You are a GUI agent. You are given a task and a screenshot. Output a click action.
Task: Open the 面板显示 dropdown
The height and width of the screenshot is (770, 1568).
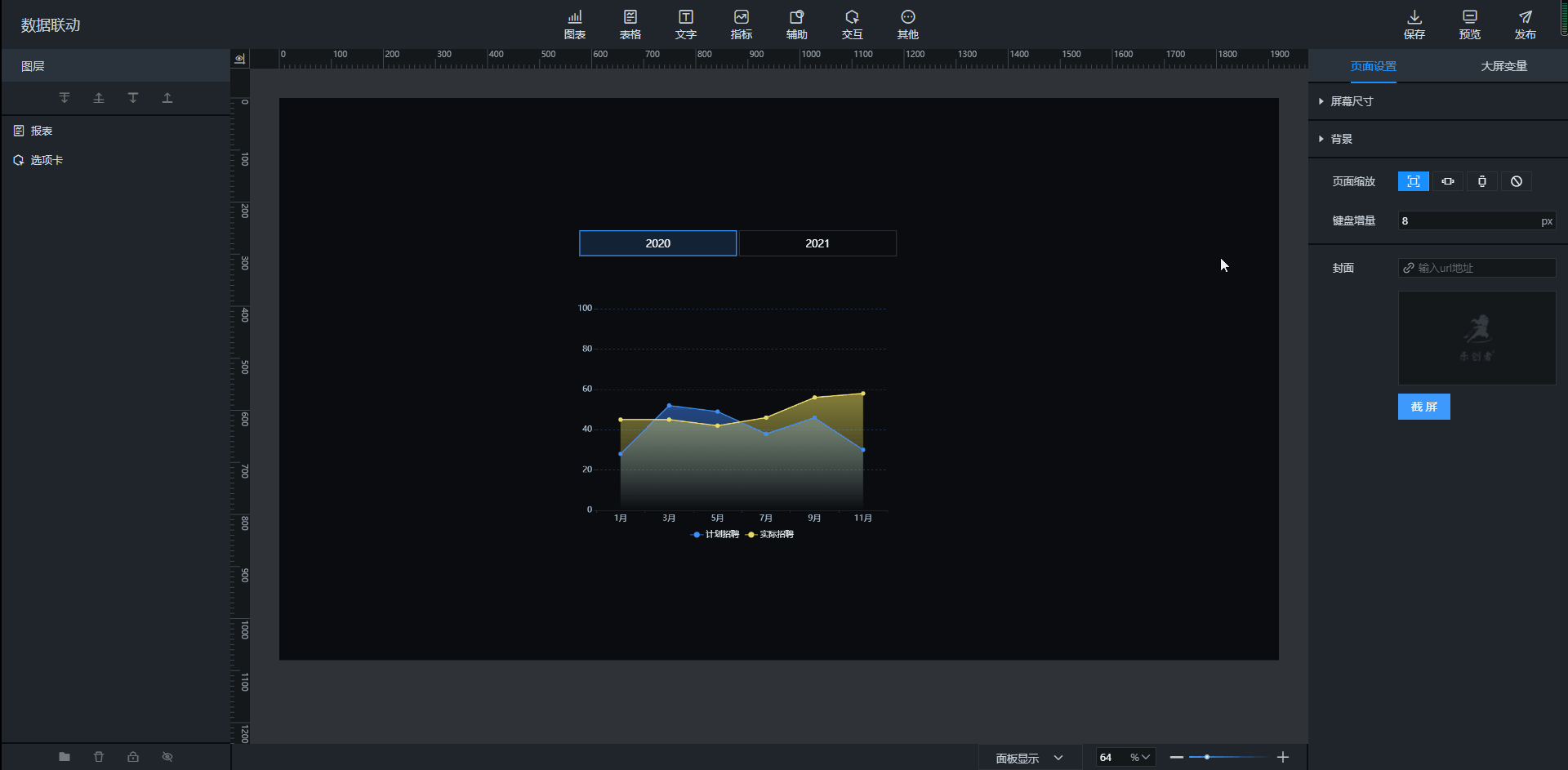1029,758
